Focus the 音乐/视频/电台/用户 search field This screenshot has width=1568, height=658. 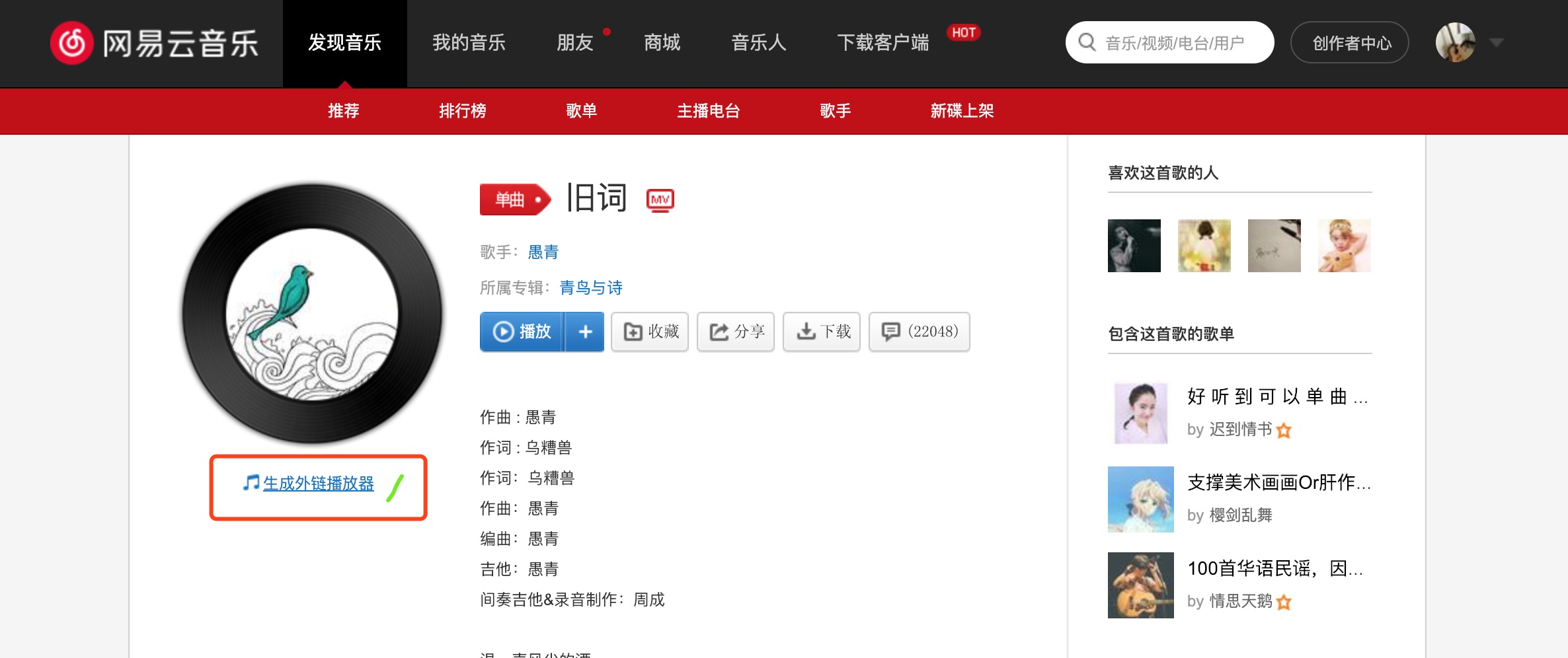pos(1170,43)
